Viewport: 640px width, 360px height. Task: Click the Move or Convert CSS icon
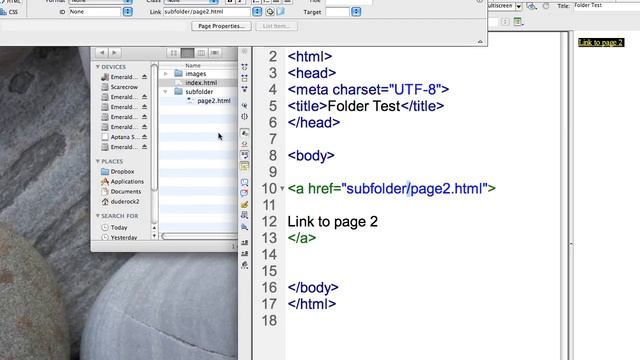pos(244,227)
